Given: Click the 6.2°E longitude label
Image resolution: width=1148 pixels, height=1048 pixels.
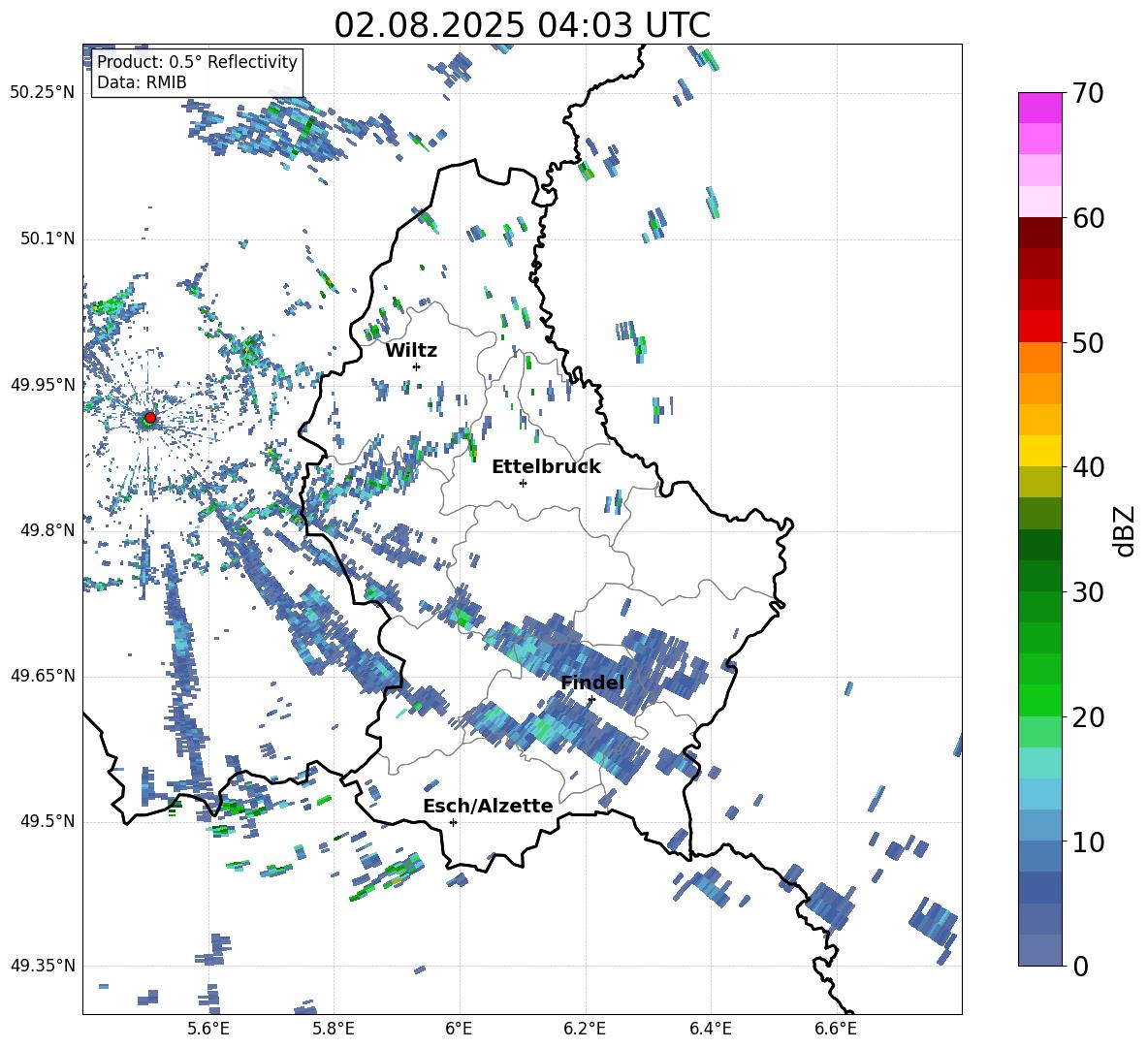Looking at the screenshot, I should (585, 1029).
